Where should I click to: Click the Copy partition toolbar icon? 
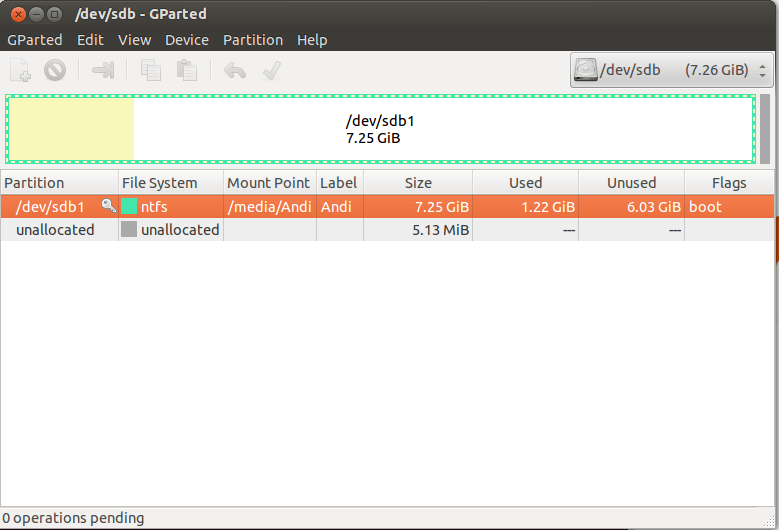click(151, 70)
